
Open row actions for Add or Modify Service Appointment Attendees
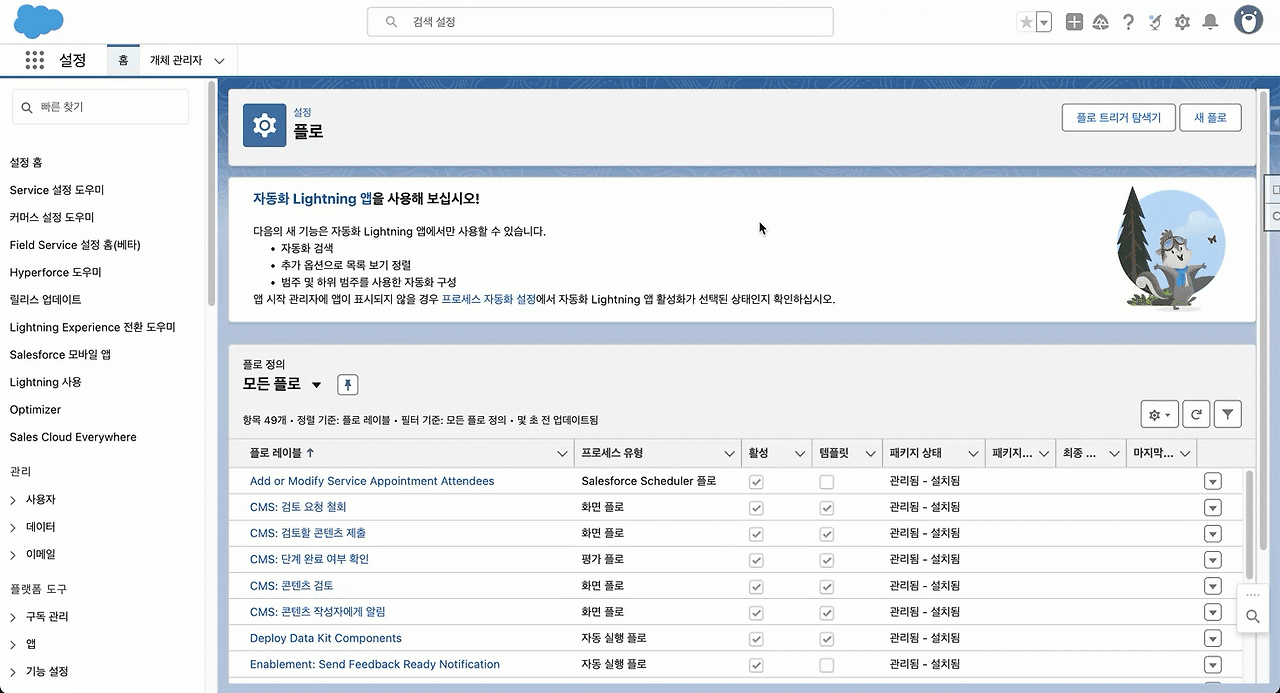pos(1213,482)
